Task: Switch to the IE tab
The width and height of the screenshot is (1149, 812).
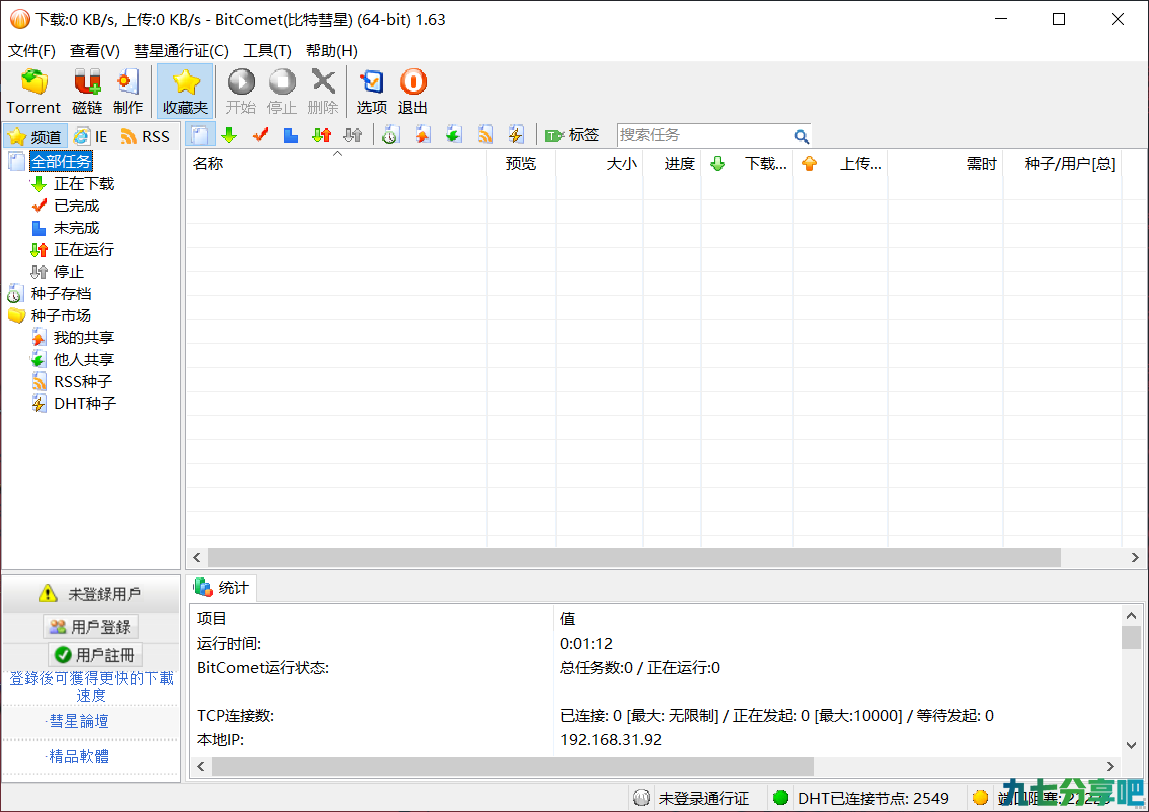Action: [92, 136]
